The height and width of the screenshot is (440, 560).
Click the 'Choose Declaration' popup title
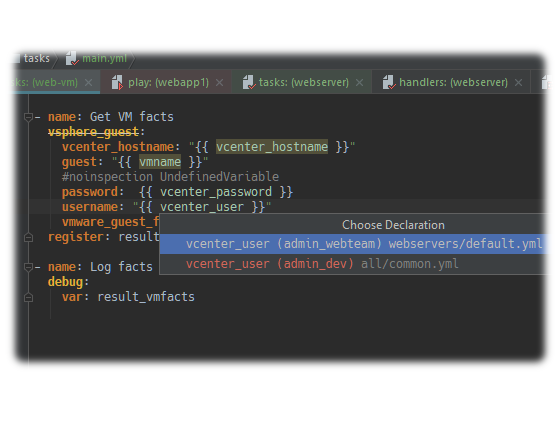(393, 225)
